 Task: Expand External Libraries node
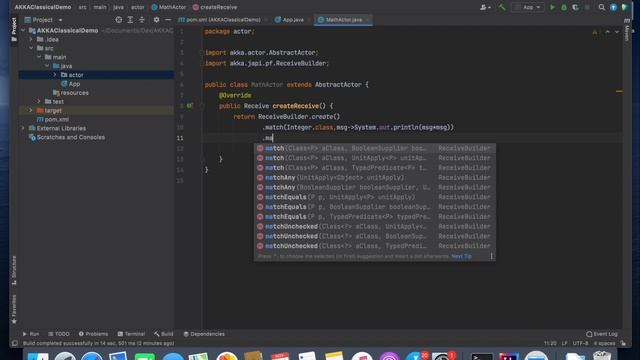[23, 128]
